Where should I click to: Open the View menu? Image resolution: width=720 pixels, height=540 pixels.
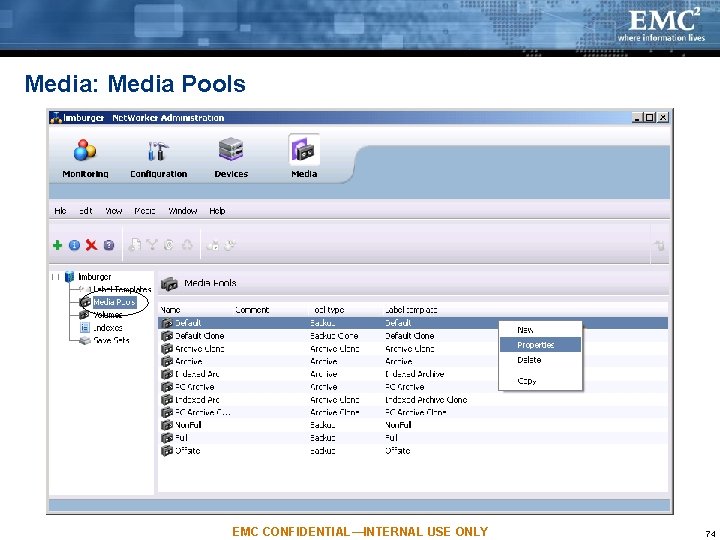pos(113,211)
